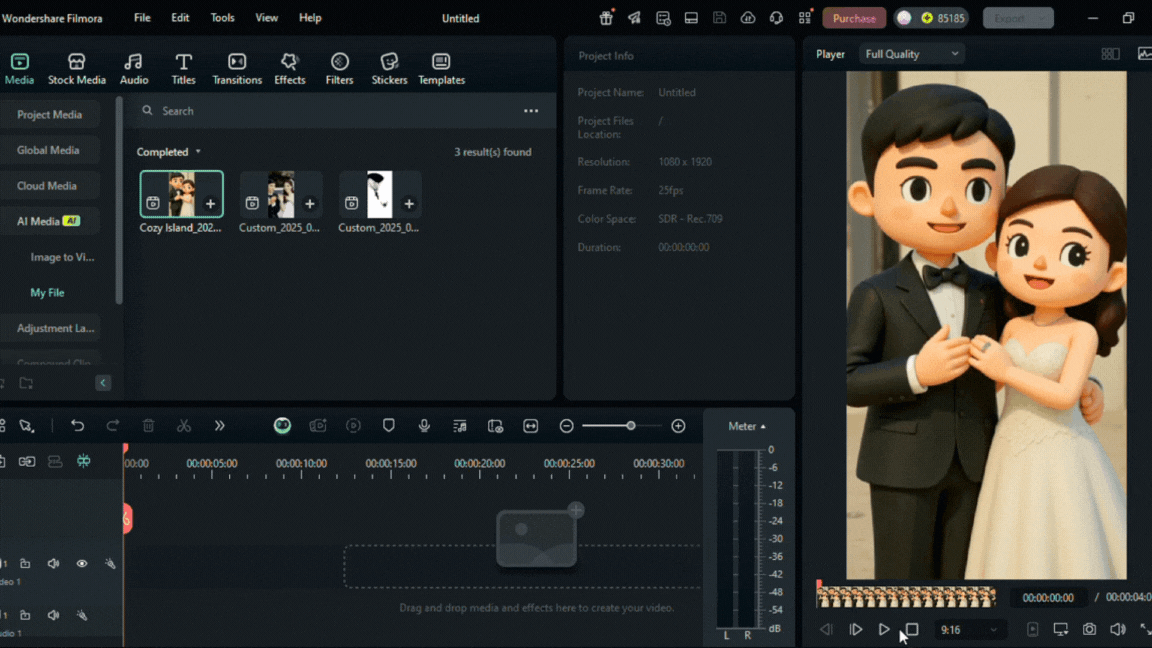This screenshot has width=1152, height=648.
Task: Collapse the media sidebar with chevron
Action: pos(103,383)
